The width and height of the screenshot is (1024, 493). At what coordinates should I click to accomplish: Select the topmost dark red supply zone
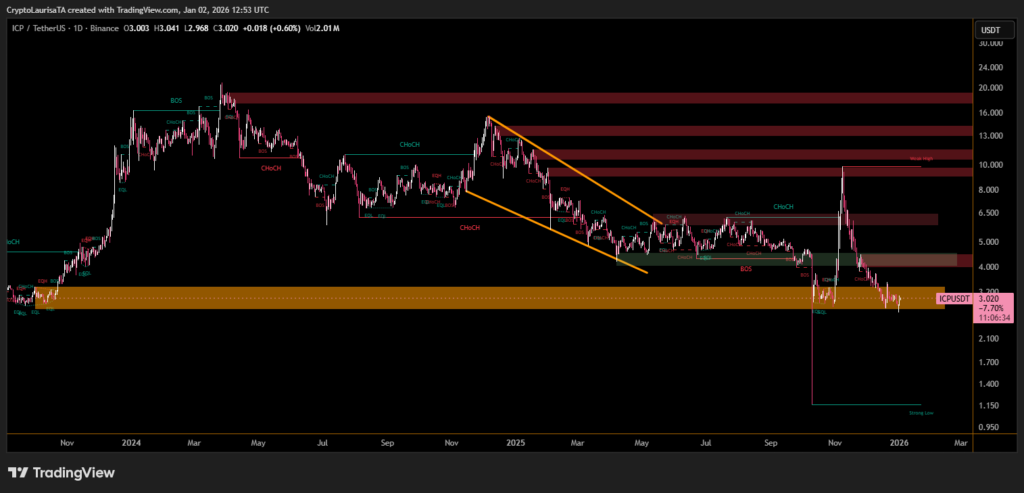[600, 98]
